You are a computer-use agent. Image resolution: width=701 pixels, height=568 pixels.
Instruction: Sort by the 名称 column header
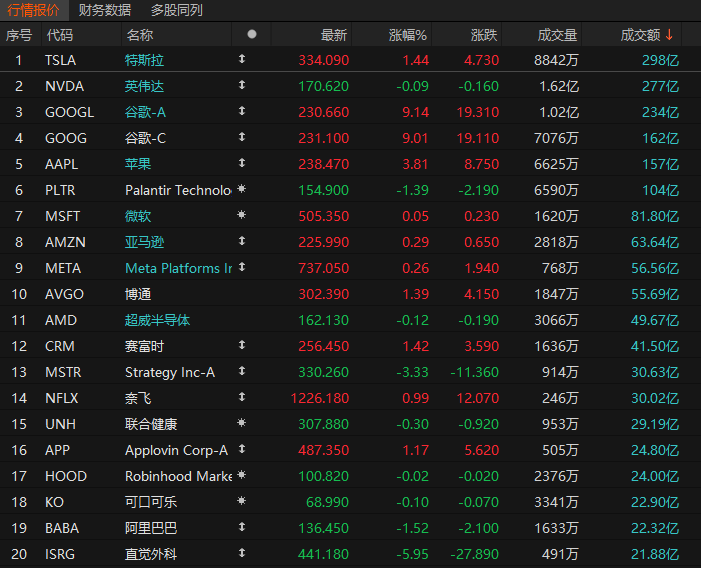click(x=139, y=35)
